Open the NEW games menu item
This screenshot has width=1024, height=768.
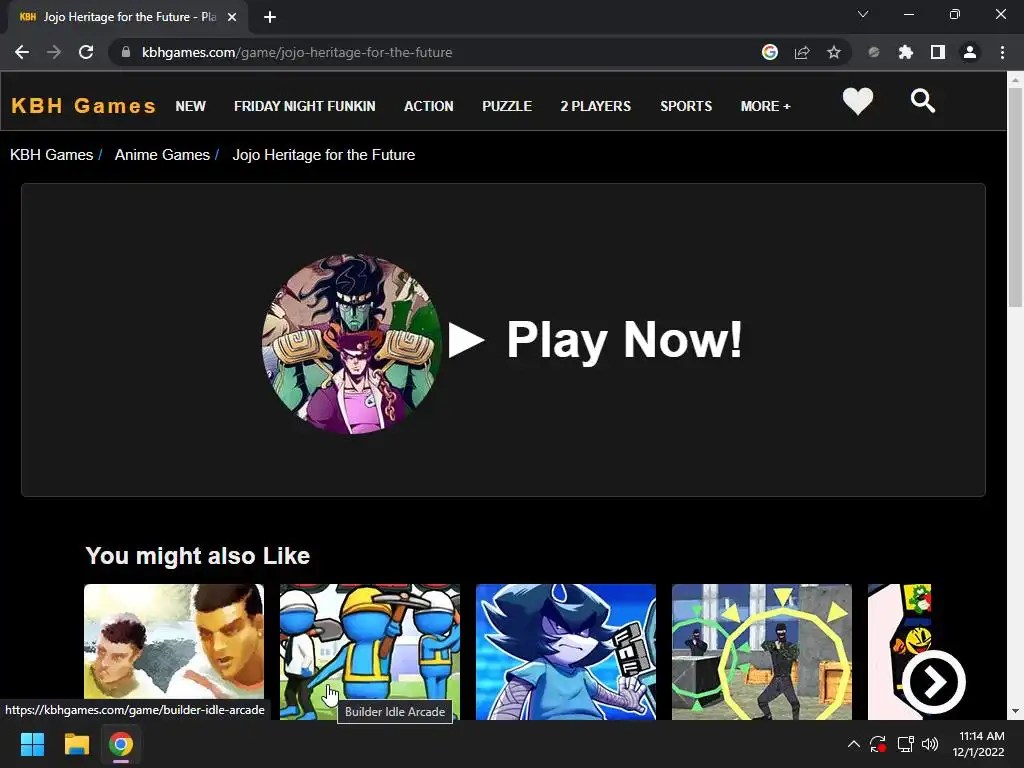[191, 106]
